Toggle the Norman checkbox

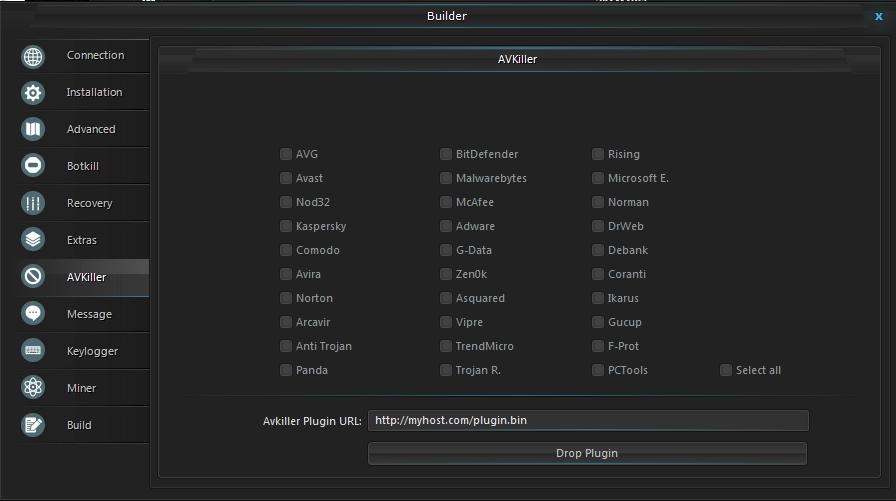click(598, 202)
